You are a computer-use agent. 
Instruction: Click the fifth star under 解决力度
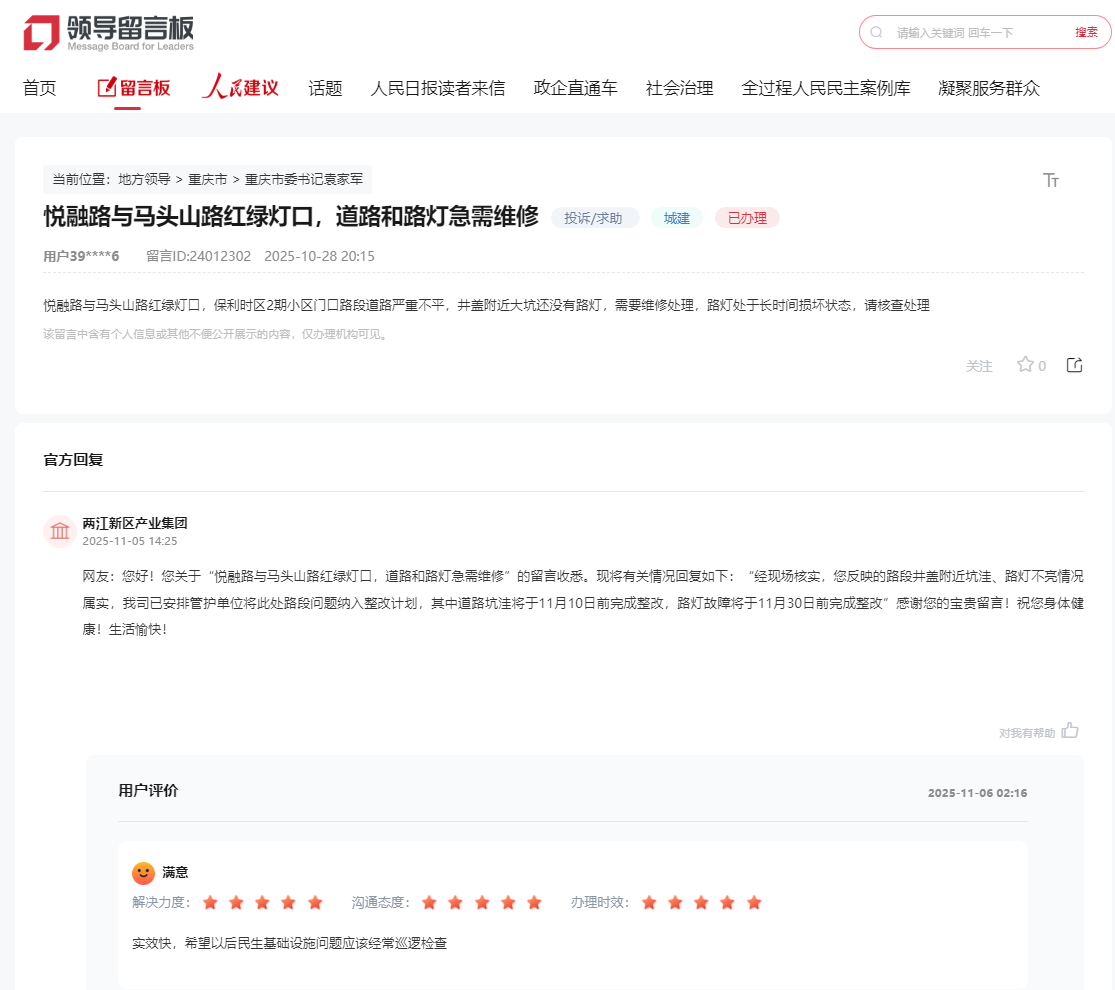(x=315, y=902)
